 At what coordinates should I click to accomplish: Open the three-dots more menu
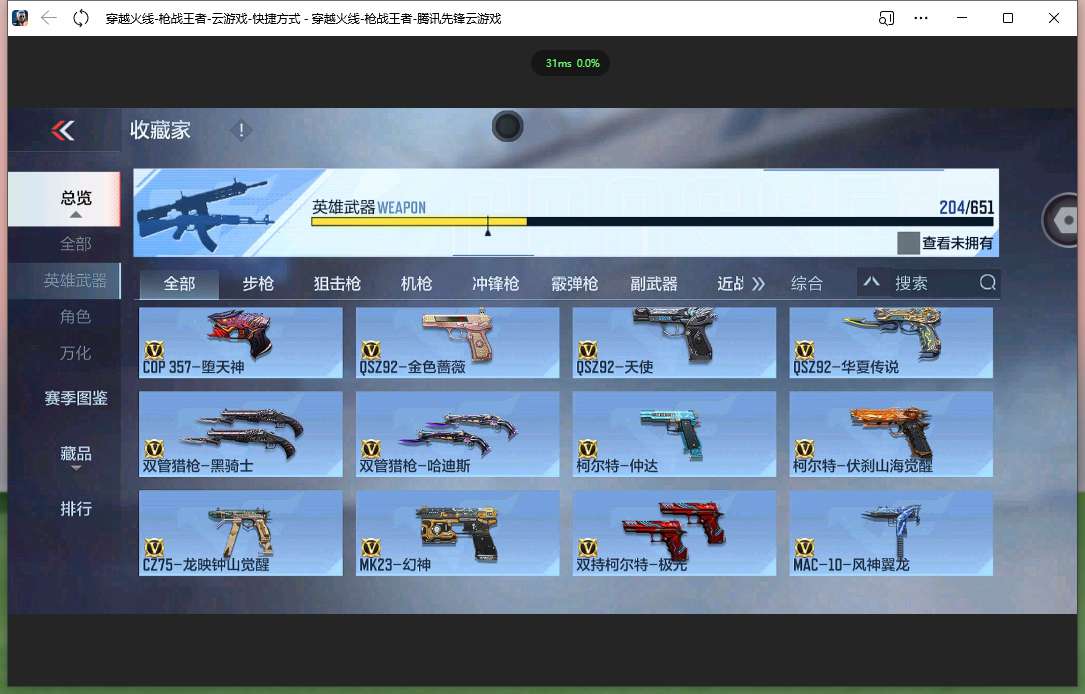(x=921, y=18)
